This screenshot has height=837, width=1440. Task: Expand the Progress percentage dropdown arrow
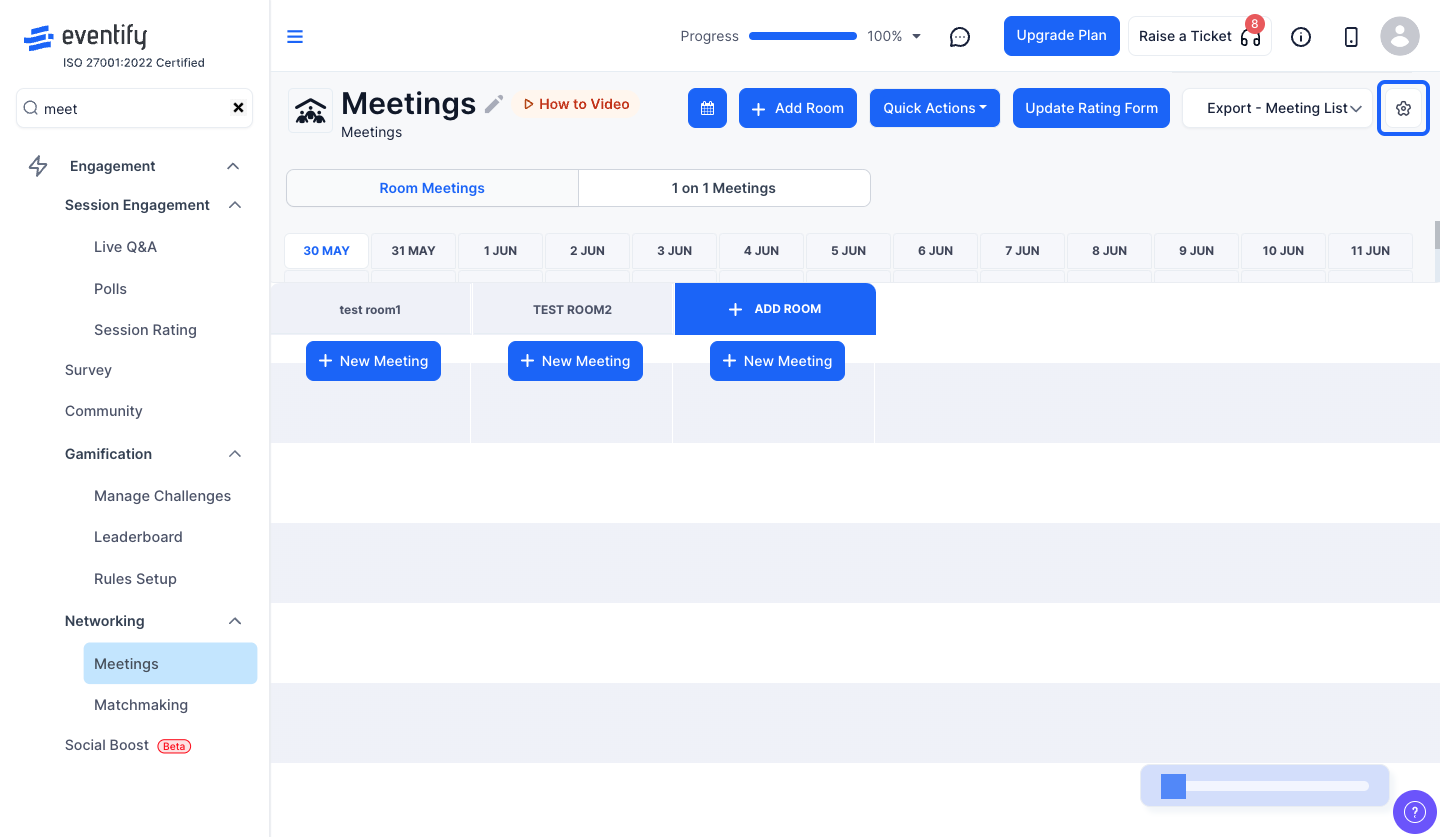pos(916,37)
